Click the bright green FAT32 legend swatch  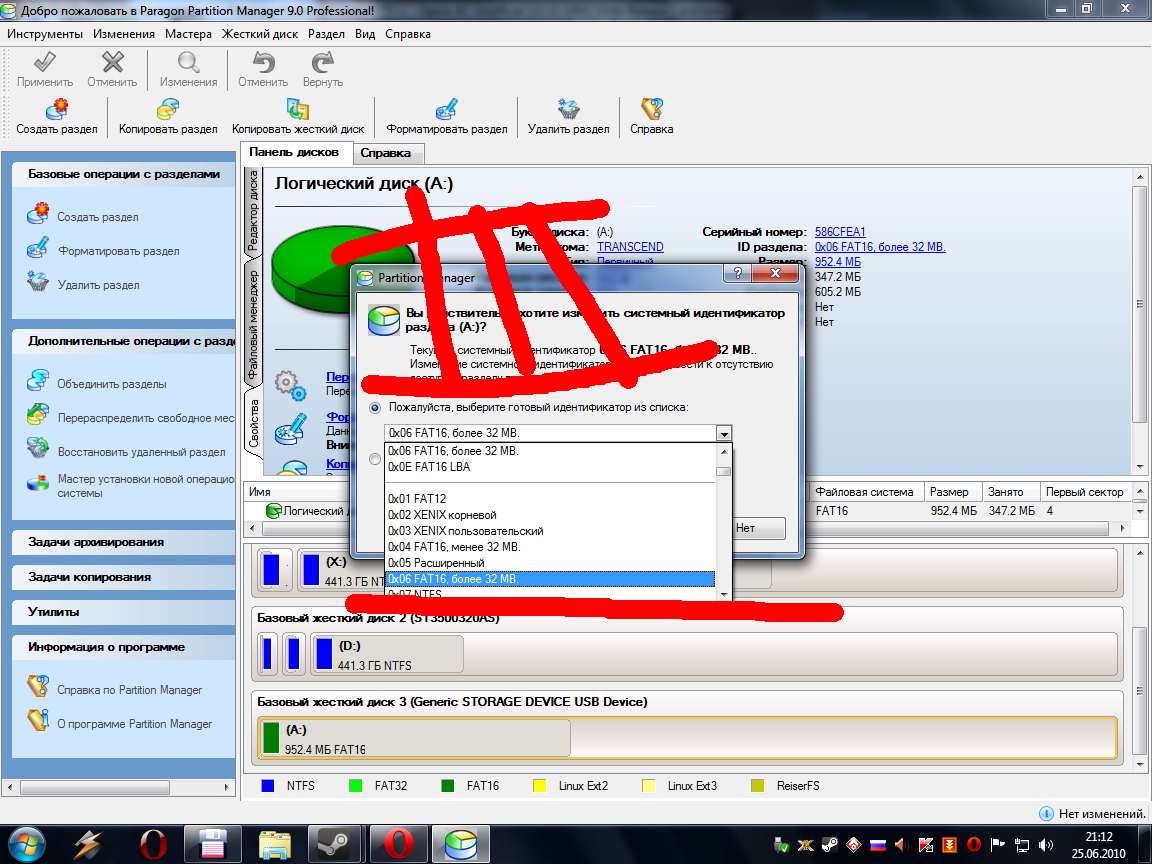tap(355, 785)
